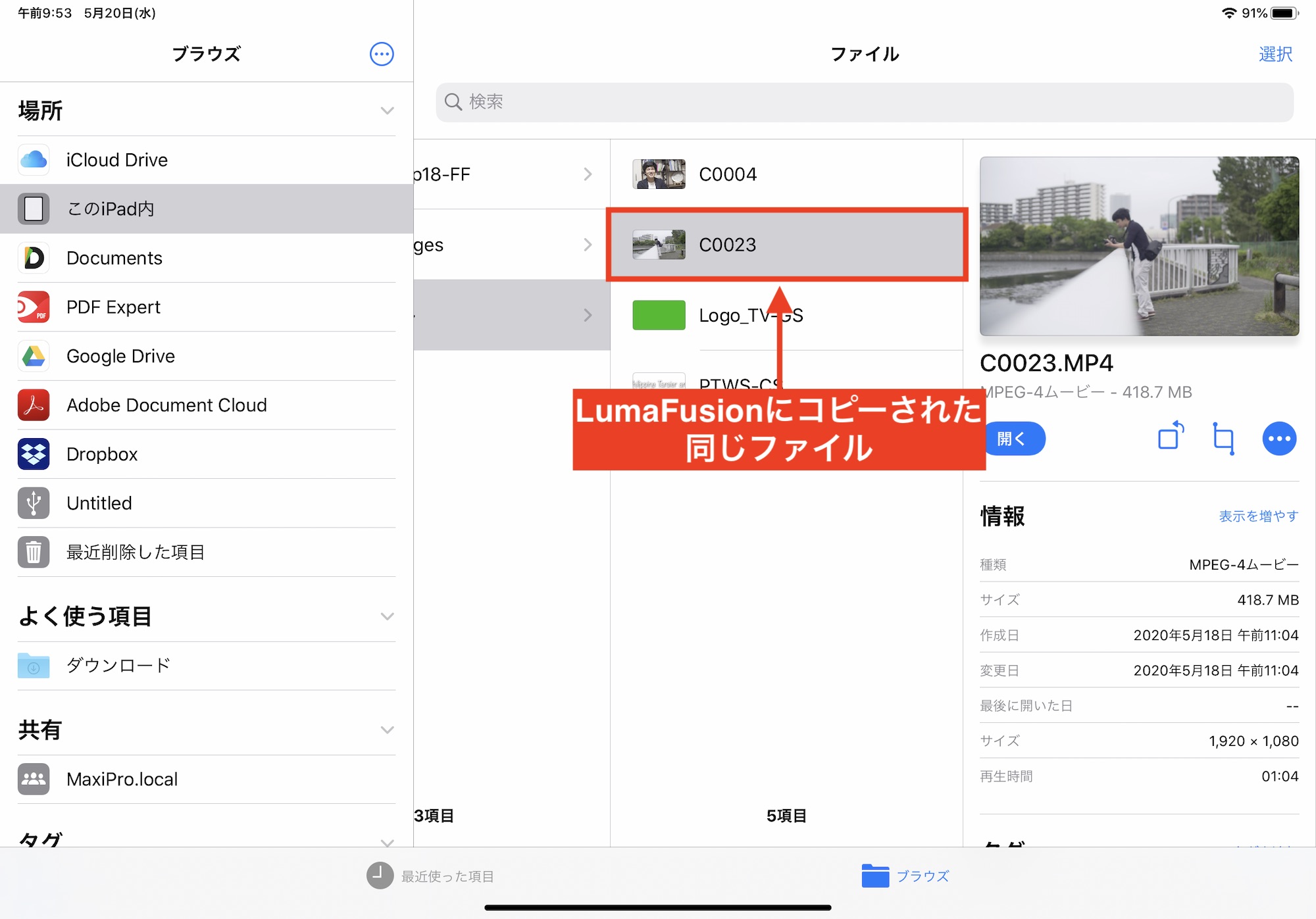Switch to 最近使った項目 tab

click(431, 876)
